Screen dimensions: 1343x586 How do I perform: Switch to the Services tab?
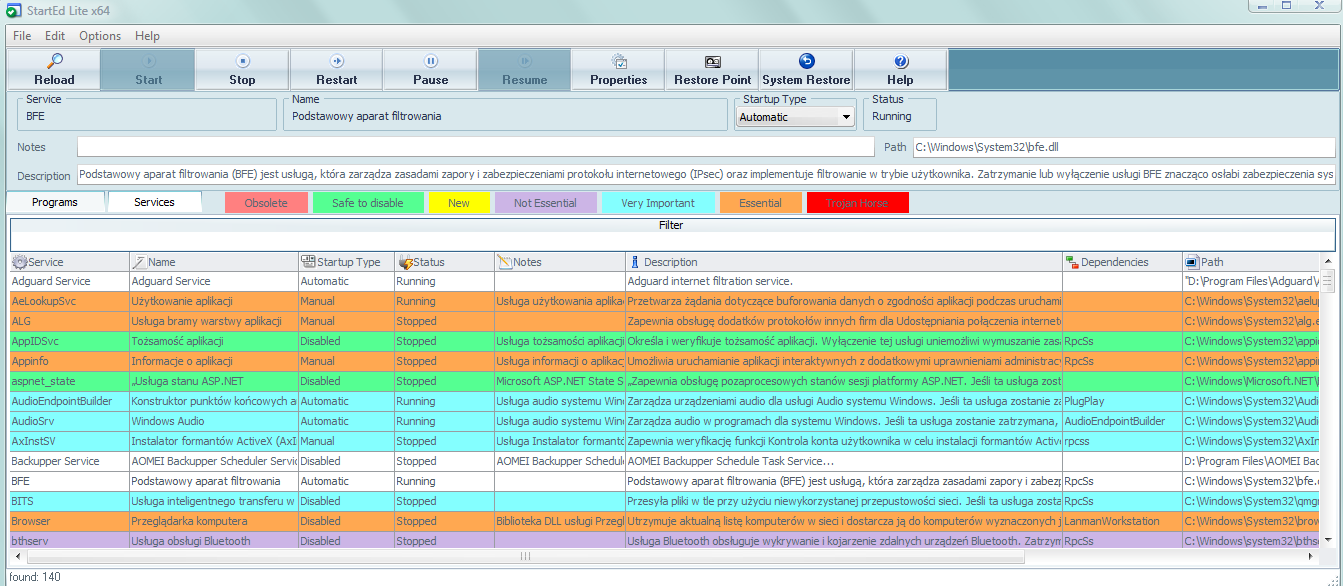pyautogui.click(x=154, y=202)
